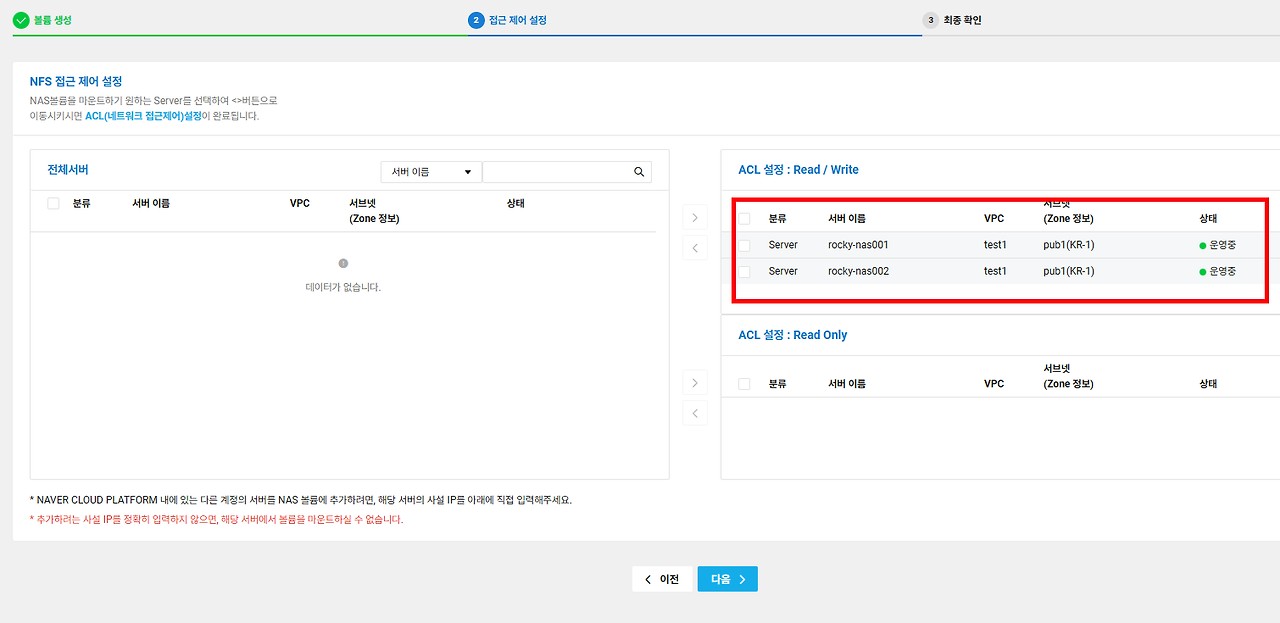1280x623 pixels.
Task: Remove servers from Read / Write ACL arrow
Action: [x=694, y=248]
